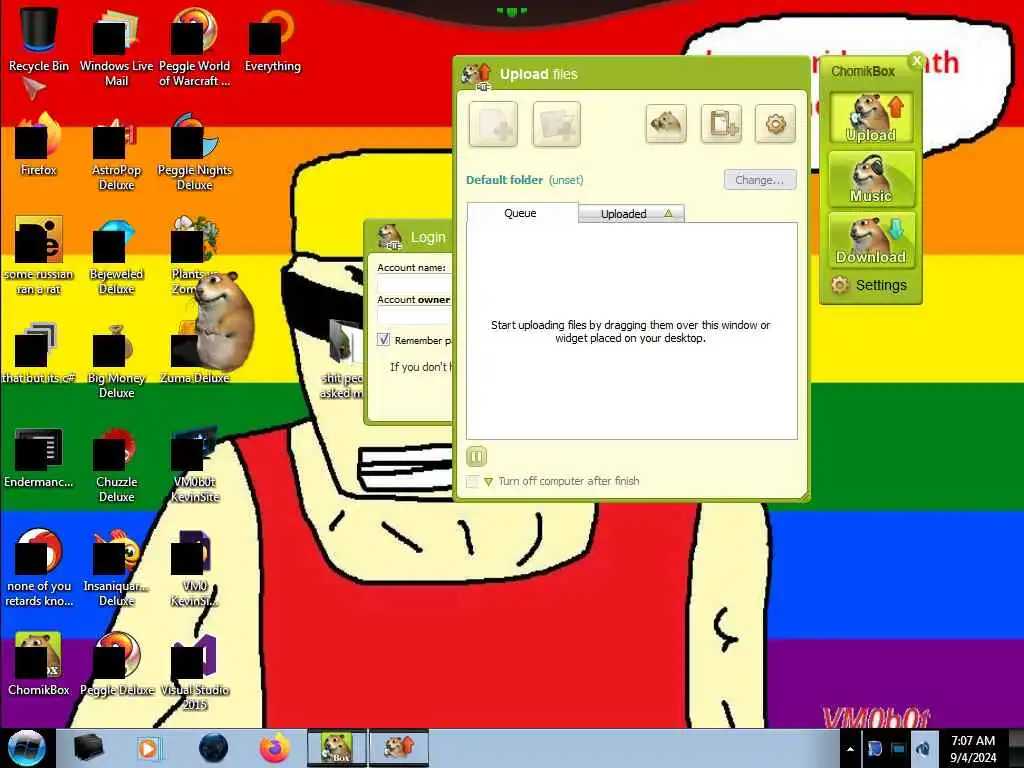Select the Chuzzle Deluxe desktop icon
The width and height of the screenshot is (1024, 768).
pyautogui.click(x=116, y=465)
